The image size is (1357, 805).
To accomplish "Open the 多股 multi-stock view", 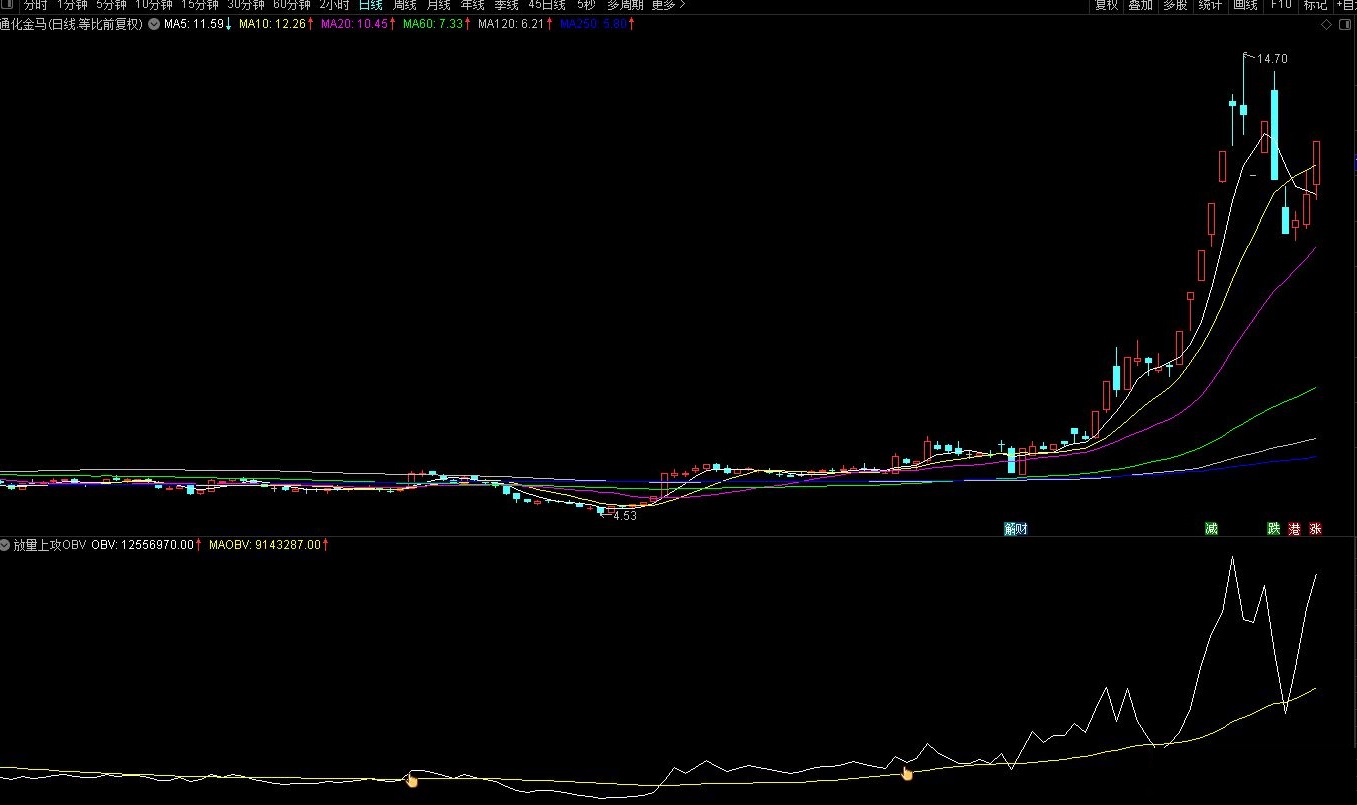I will pos(1175,5).
